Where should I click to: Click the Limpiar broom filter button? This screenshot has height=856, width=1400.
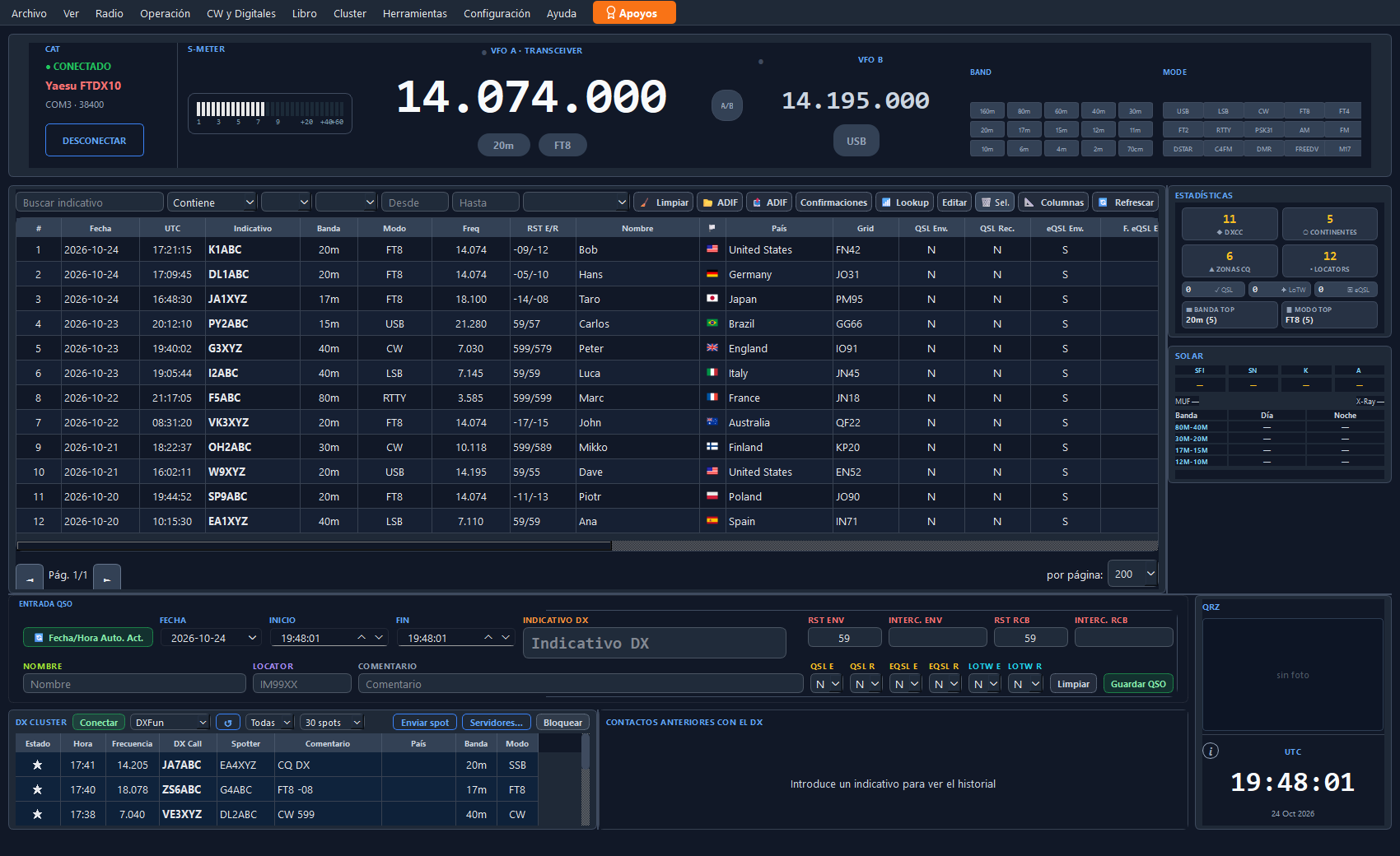[x=663, y=202]
